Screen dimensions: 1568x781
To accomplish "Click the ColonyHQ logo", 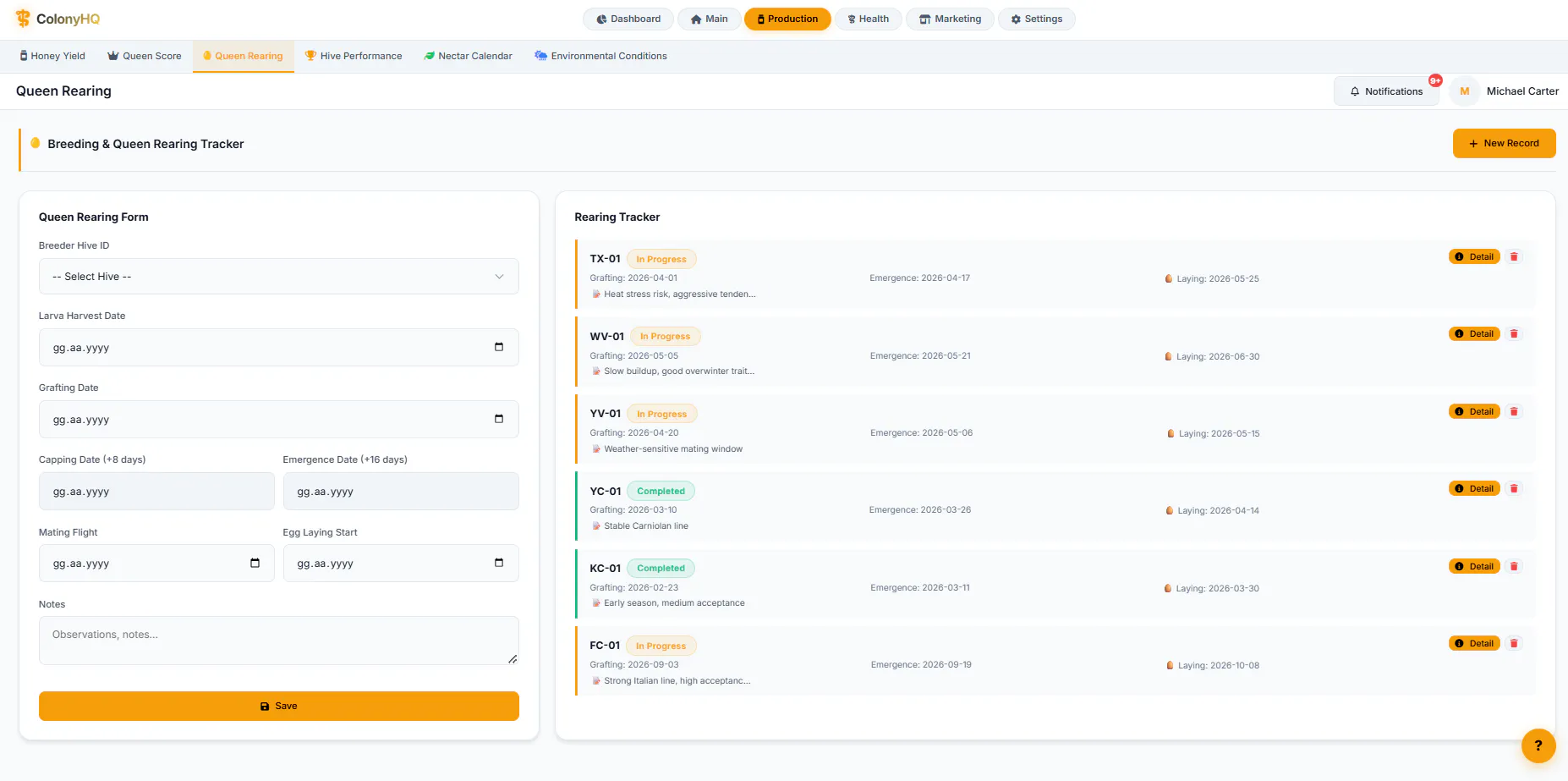I will (58, 19).
